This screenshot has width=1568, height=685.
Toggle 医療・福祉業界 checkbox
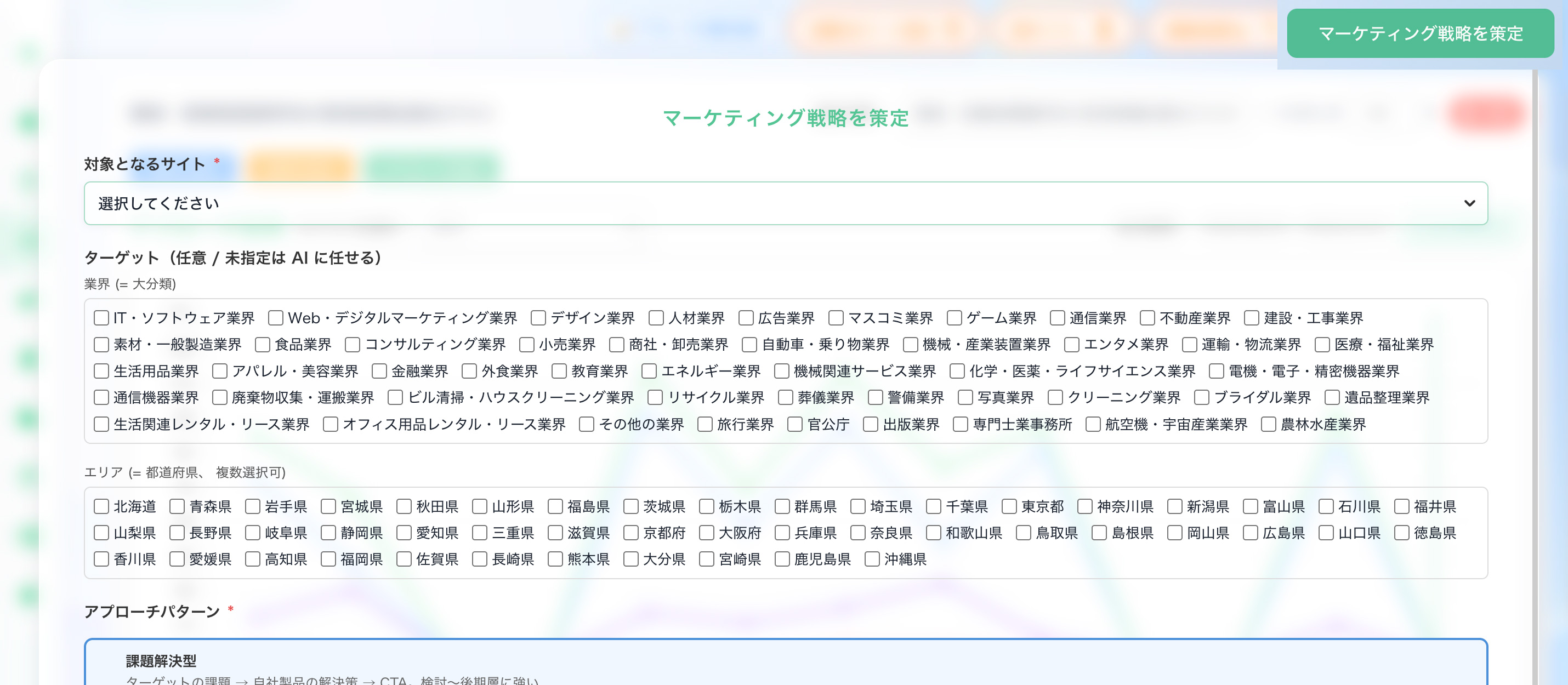pos(1322,345)
